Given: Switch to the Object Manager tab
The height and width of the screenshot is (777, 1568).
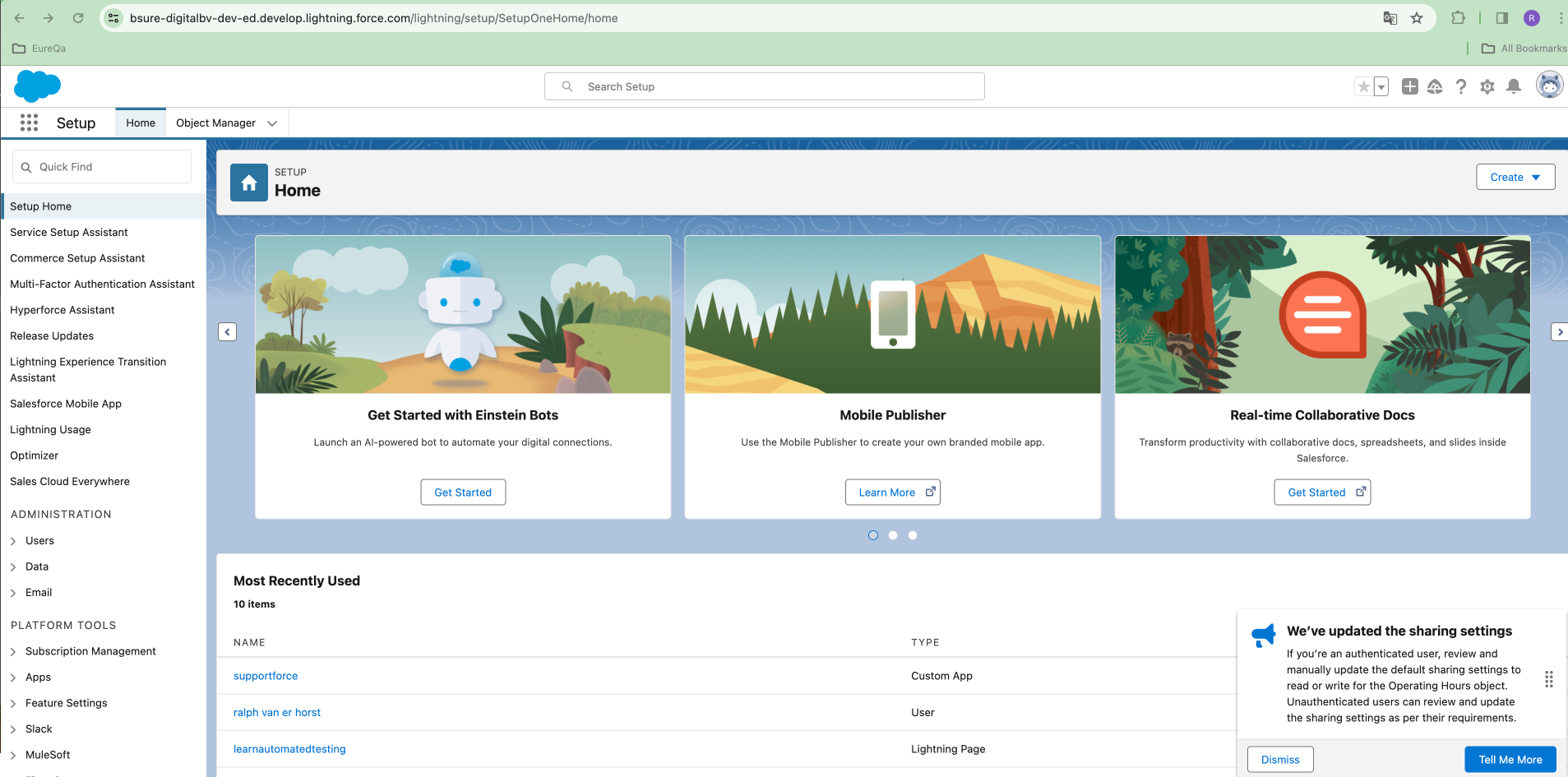Looking at the screenshot, I should [215, 123].
